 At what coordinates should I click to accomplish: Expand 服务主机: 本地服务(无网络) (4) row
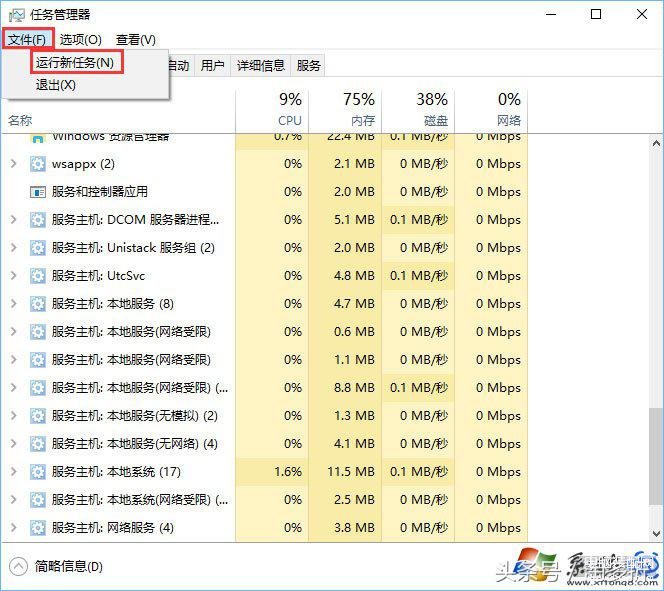(x=13, y=443)
